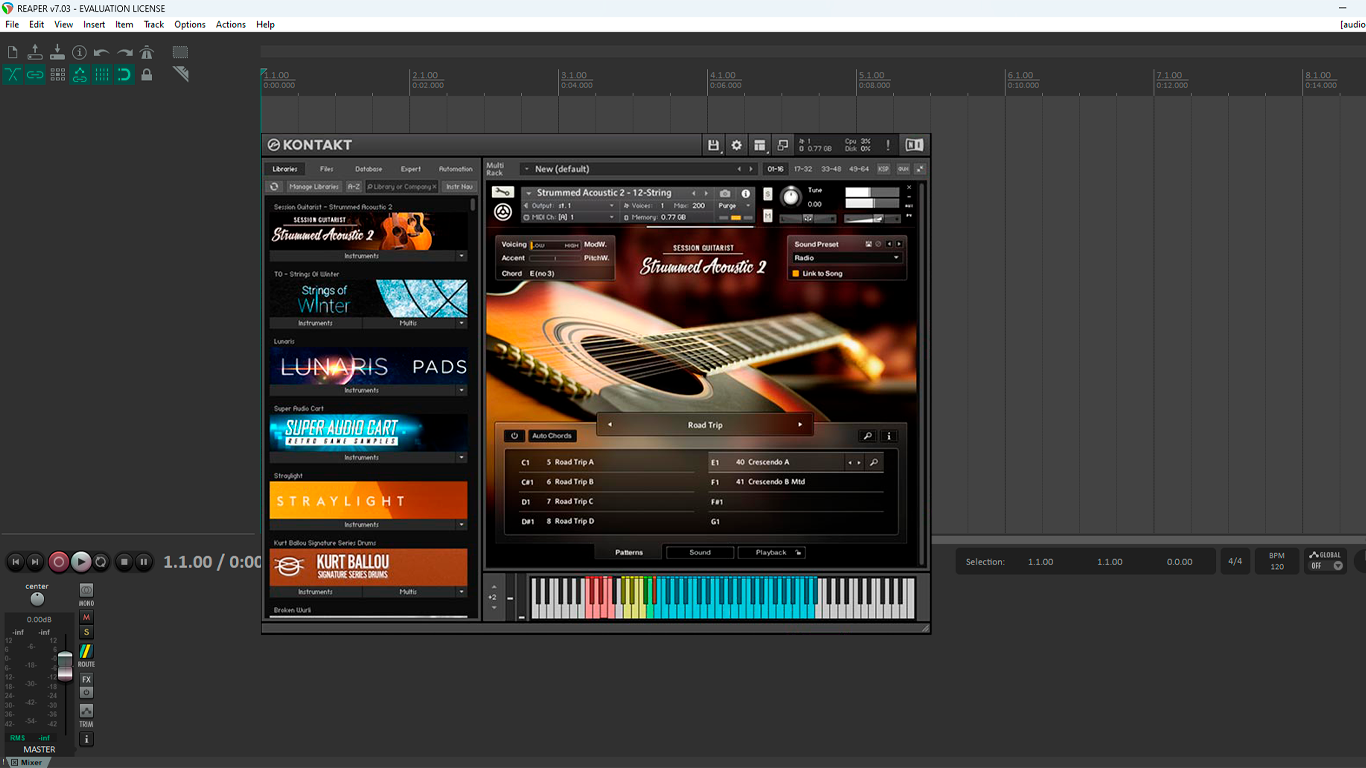Click Manage Libraries button
Image resolution: width=1366 pixels, height=768 pixels.
tap(314, 186)
